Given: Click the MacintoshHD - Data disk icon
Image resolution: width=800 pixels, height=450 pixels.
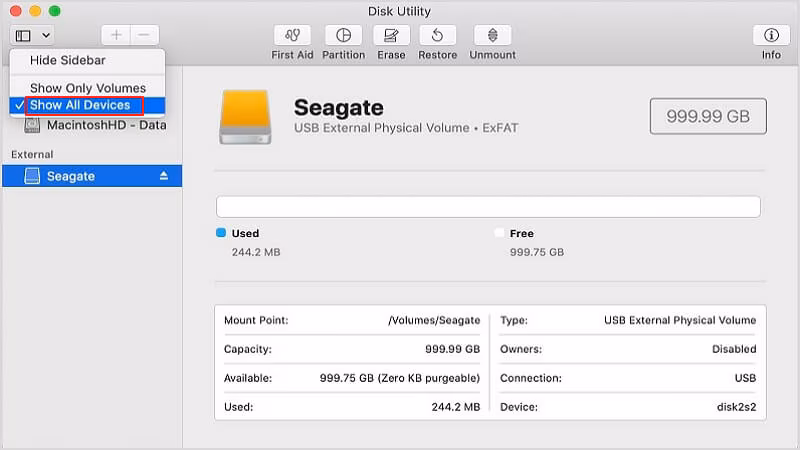Looking at the screenshot, I should [x=32, y=126].
